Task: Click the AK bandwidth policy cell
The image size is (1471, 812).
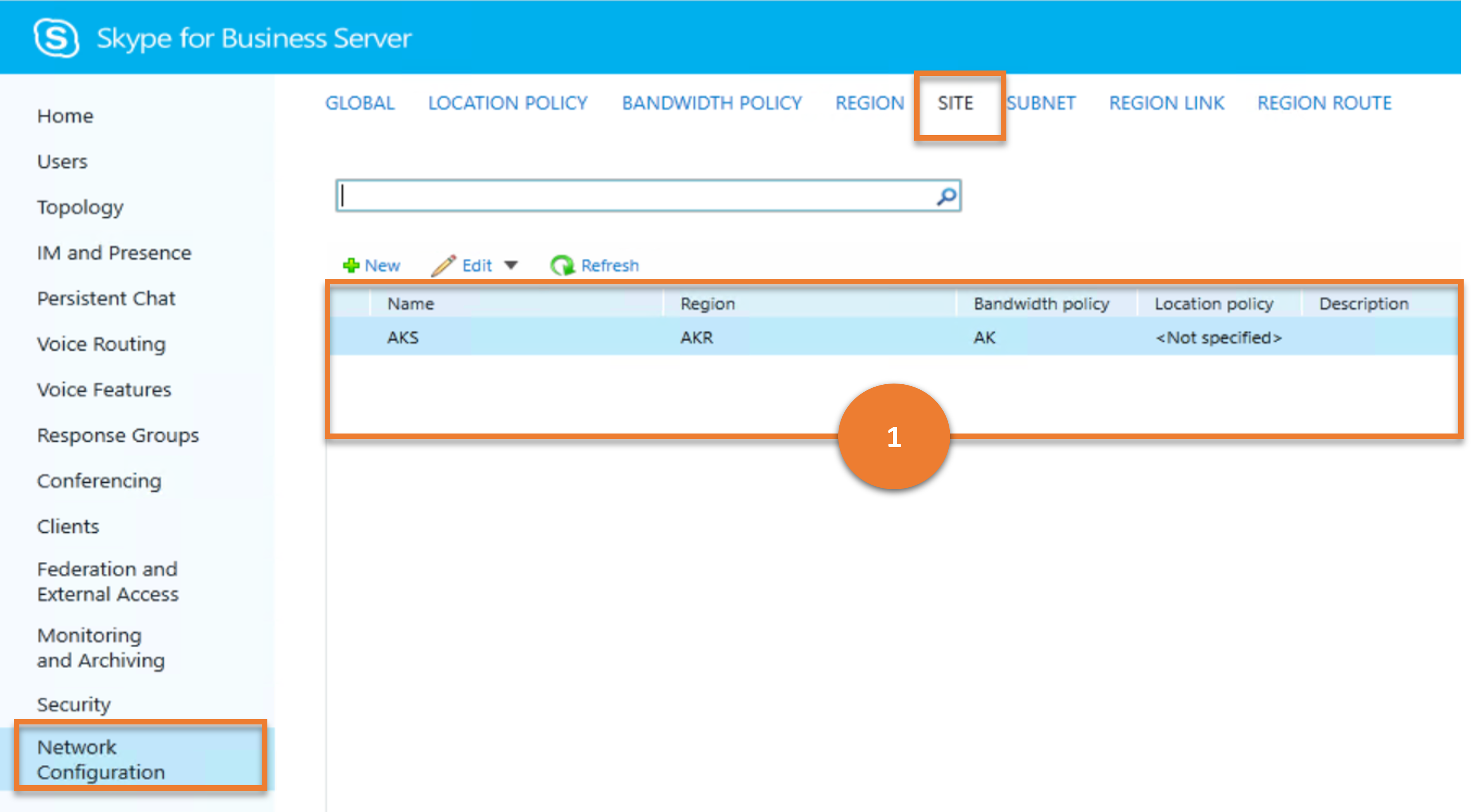Action: coord(984,337)
